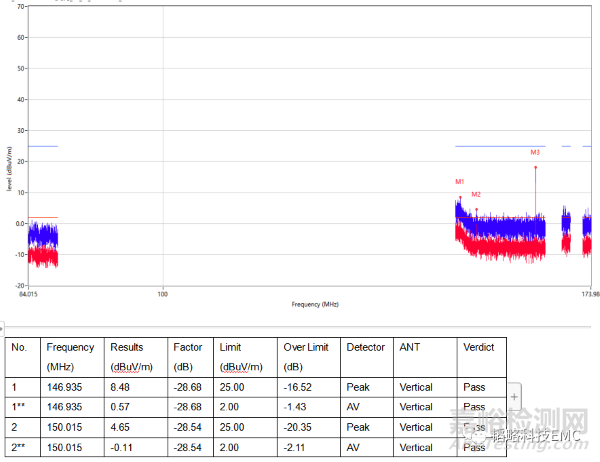Click the plus button beside the table
600x462 pixels.
[x=515, y=397]
